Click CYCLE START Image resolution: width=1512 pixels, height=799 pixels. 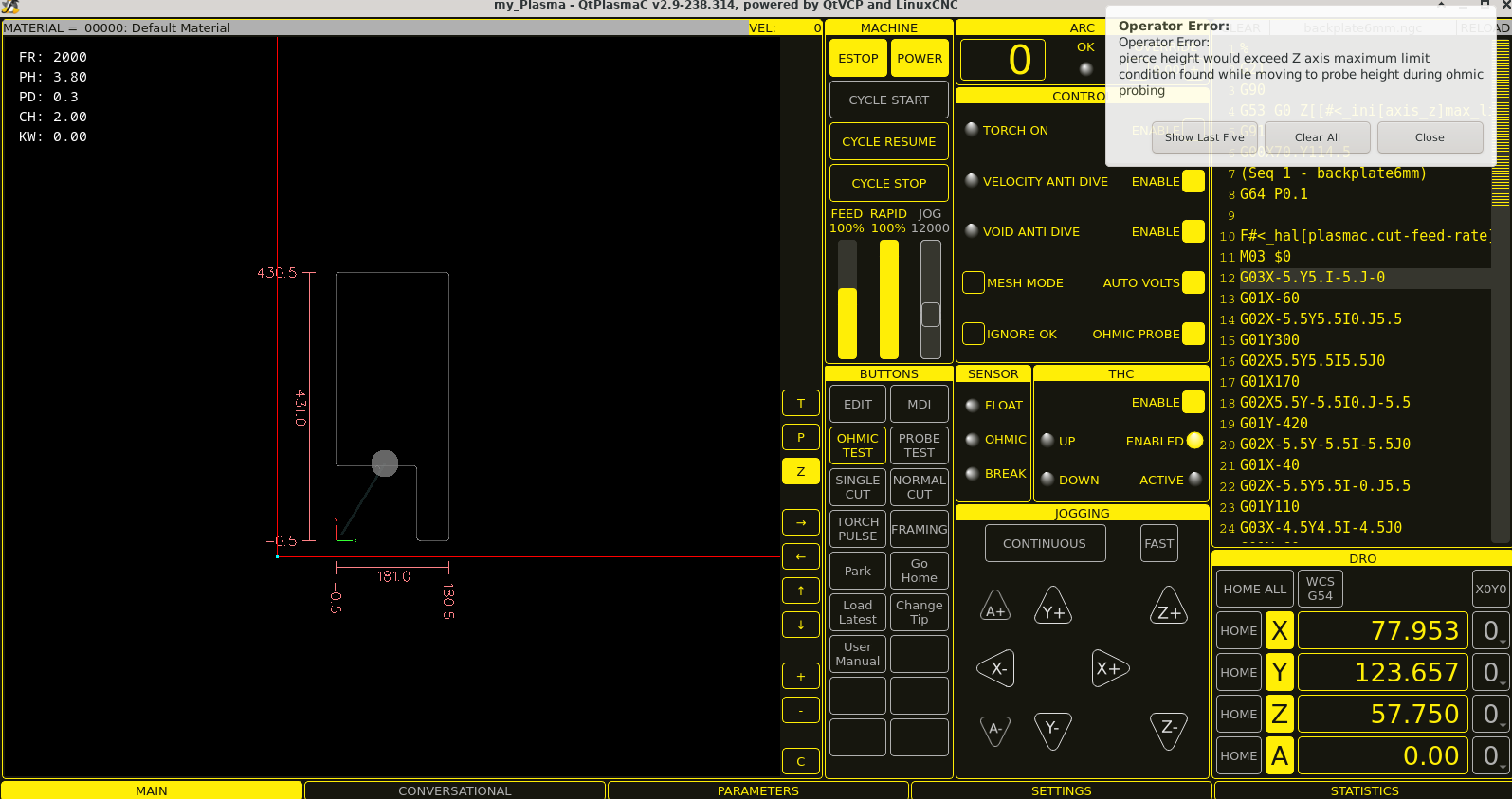(889, 100)
